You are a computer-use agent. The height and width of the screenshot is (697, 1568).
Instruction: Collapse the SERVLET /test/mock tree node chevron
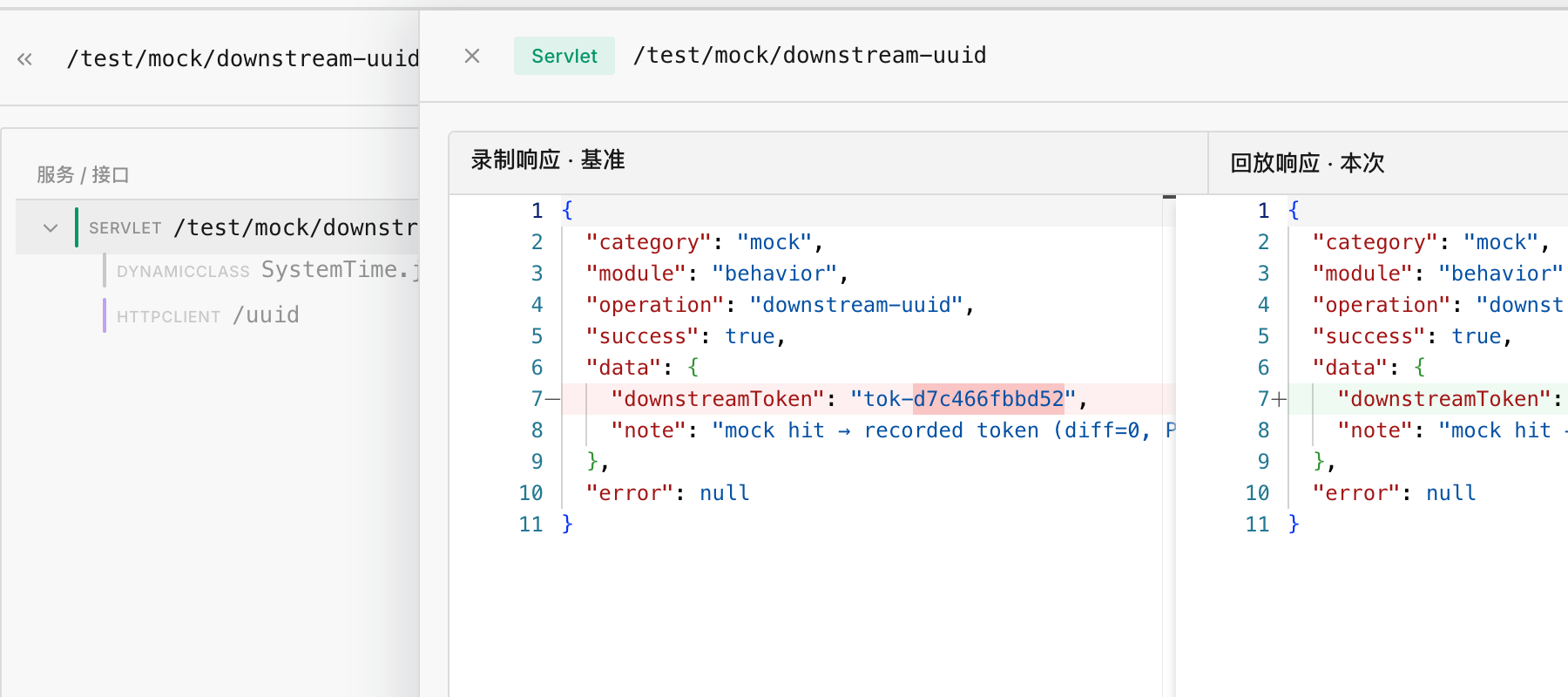pos(51,228)
